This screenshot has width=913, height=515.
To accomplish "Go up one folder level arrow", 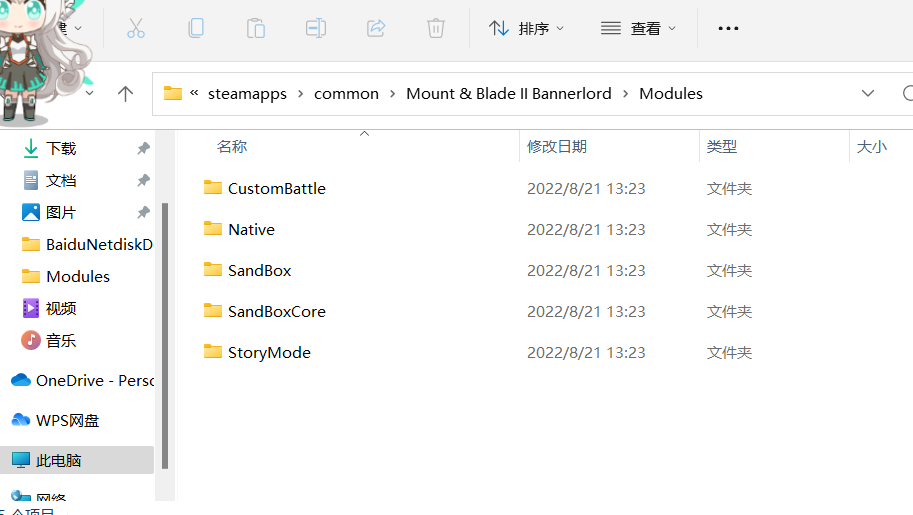I will [125, 94].
